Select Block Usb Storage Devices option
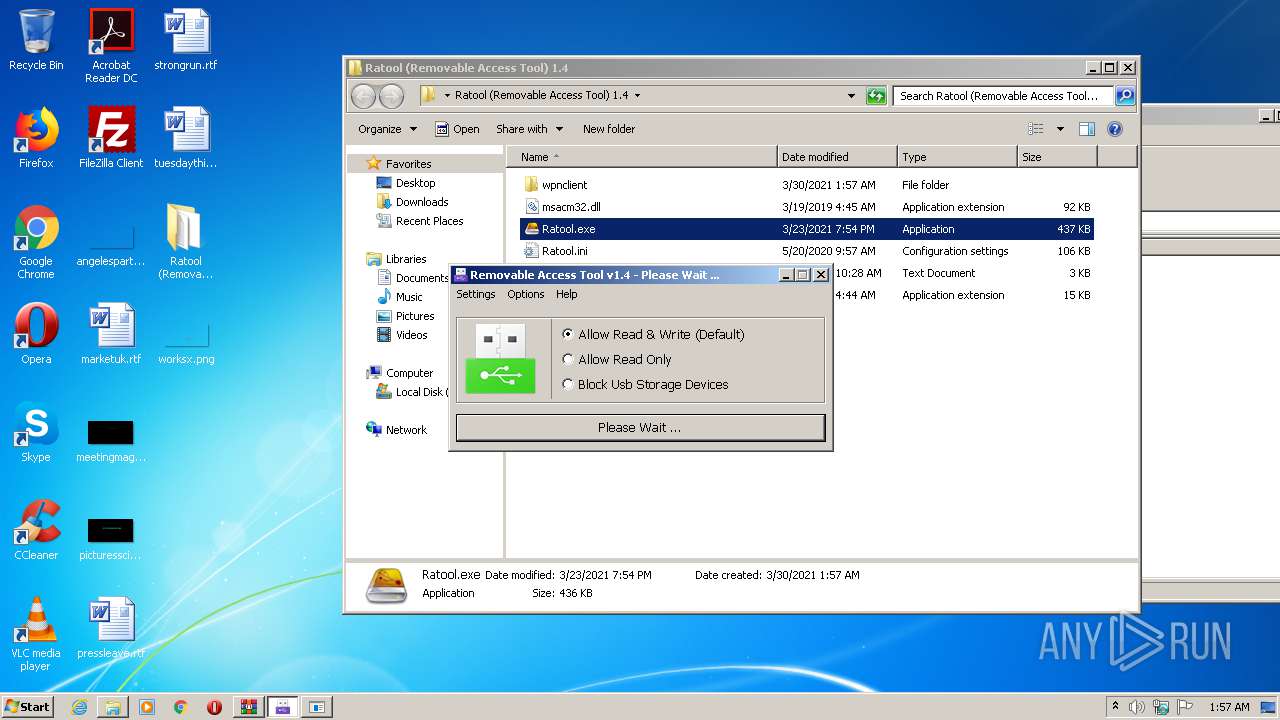 [x=645, y=384]
